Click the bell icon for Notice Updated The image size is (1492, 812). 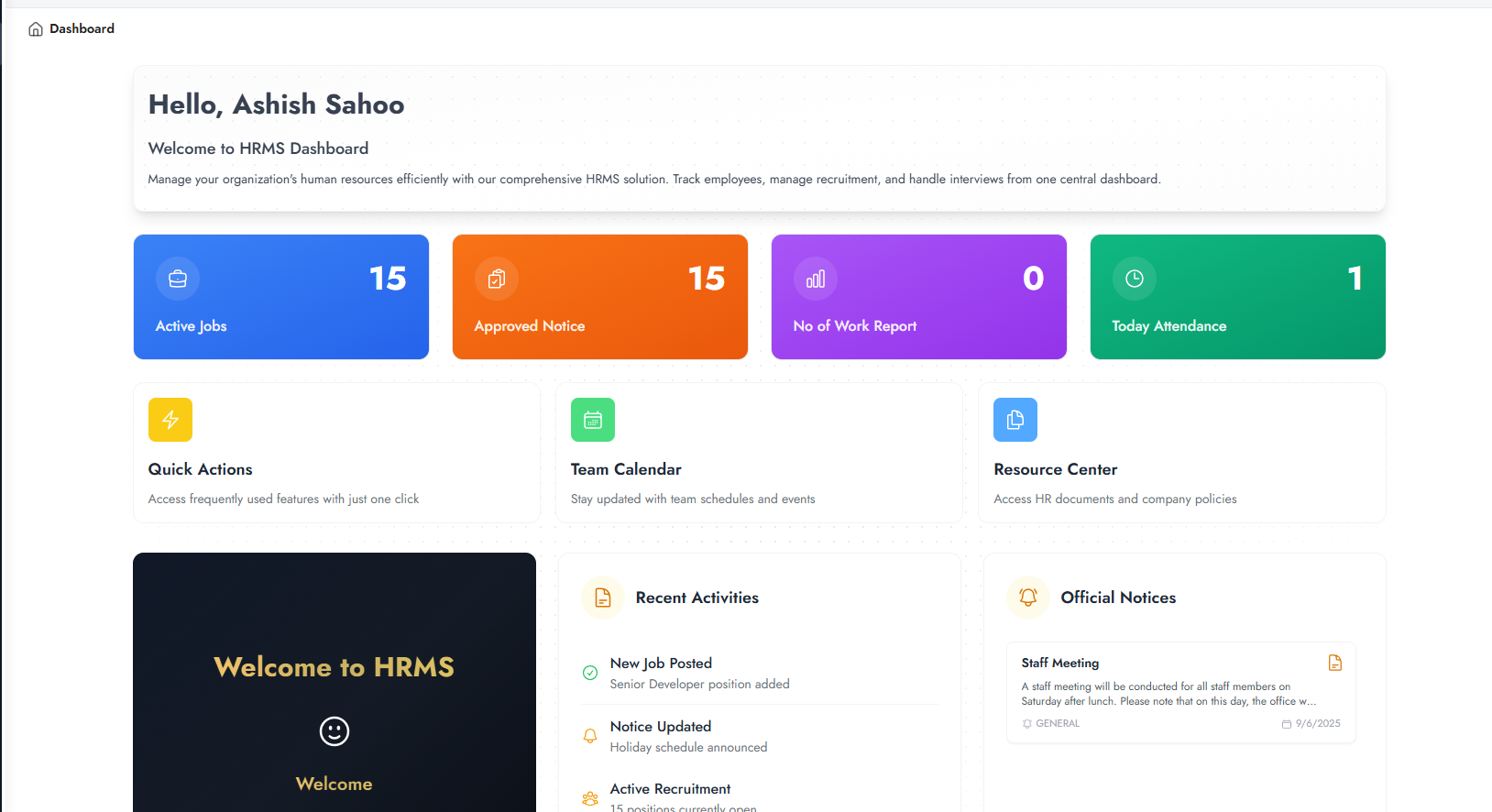coord(590,736)
